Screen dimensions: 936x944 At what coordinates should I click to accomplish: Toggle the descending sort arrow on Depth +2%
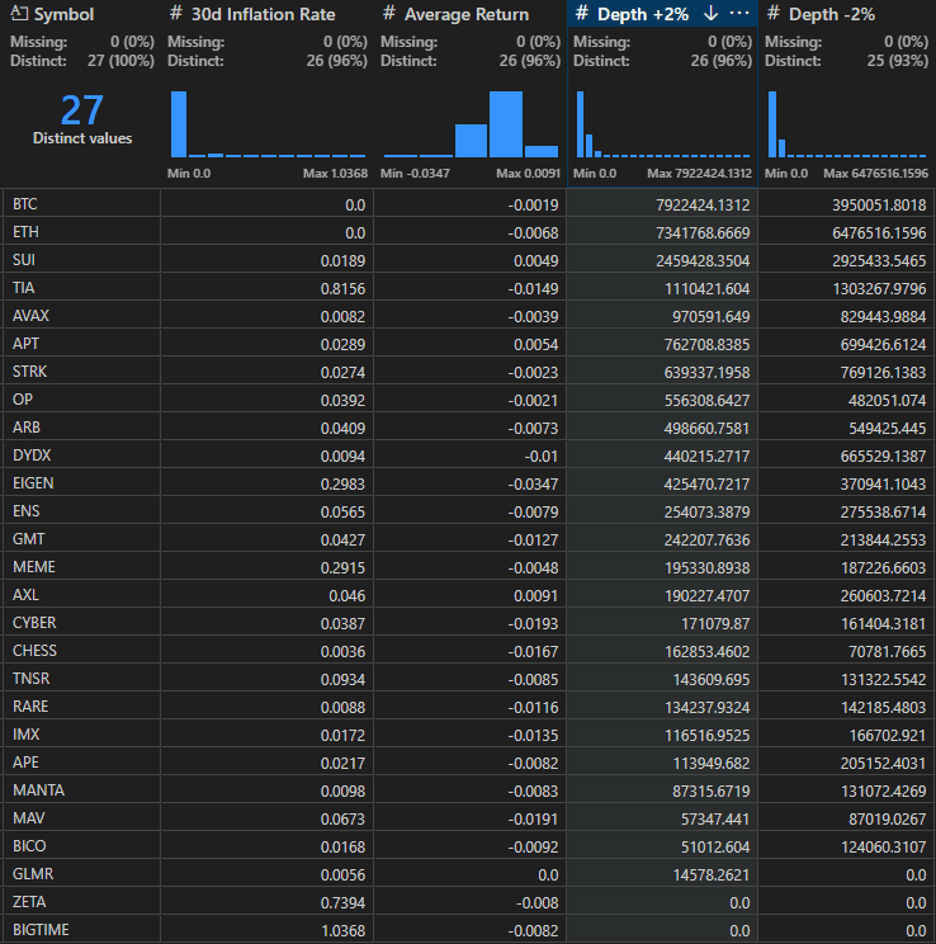coord(711,14)
